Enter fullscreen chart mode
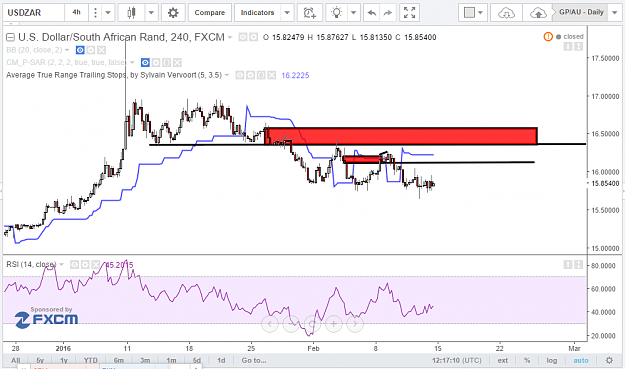The image size is (625, 369). (409, 13)
